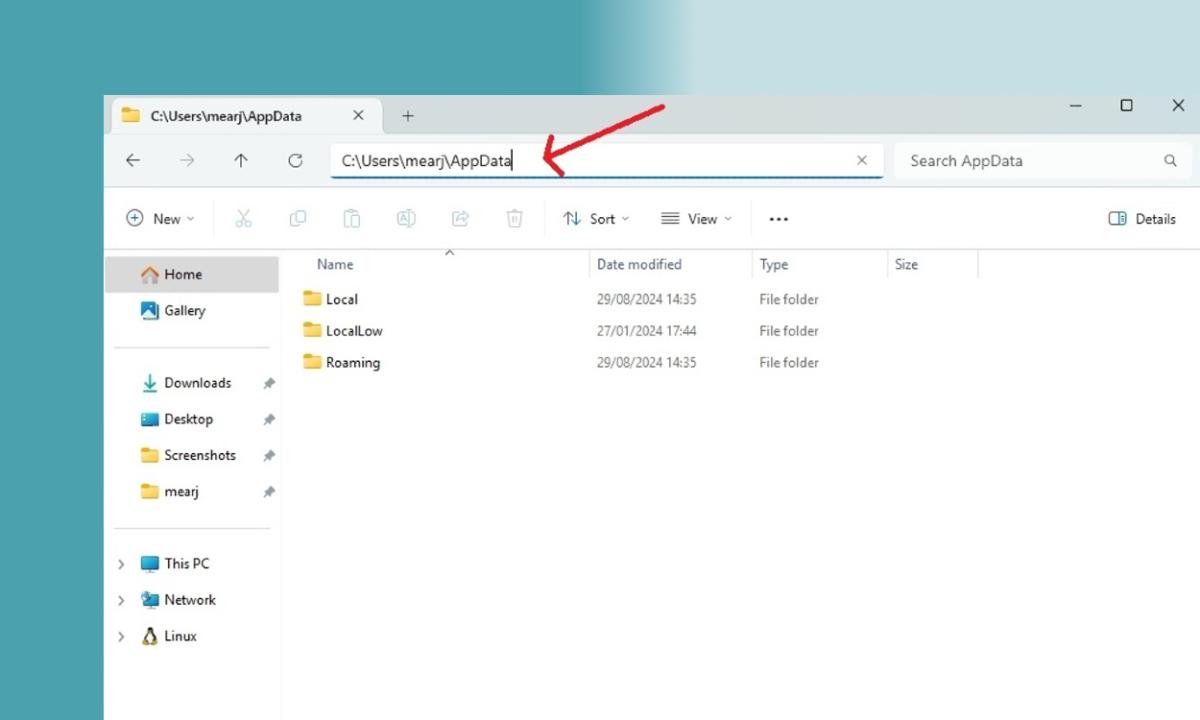Toggle the pin beside mearj folder
Viewport: 1200px width, 720px height.
click(268, 491)
